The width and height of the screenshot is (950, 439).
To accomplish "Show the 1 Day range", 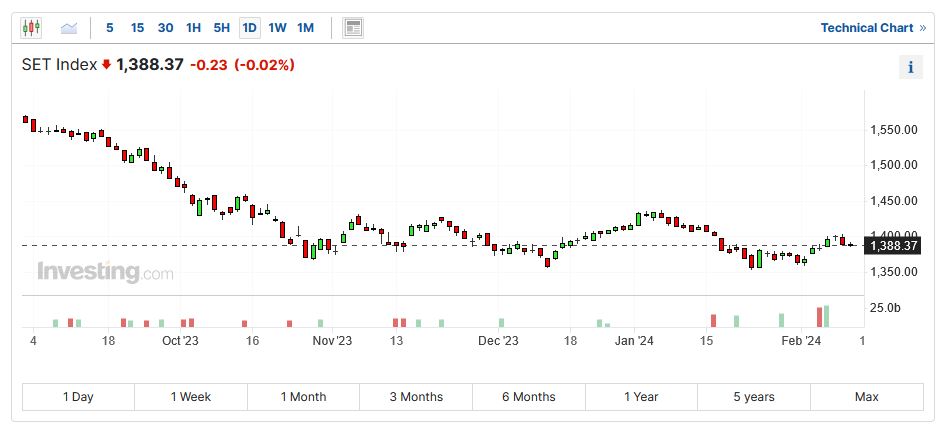I will tap(78, 397).
